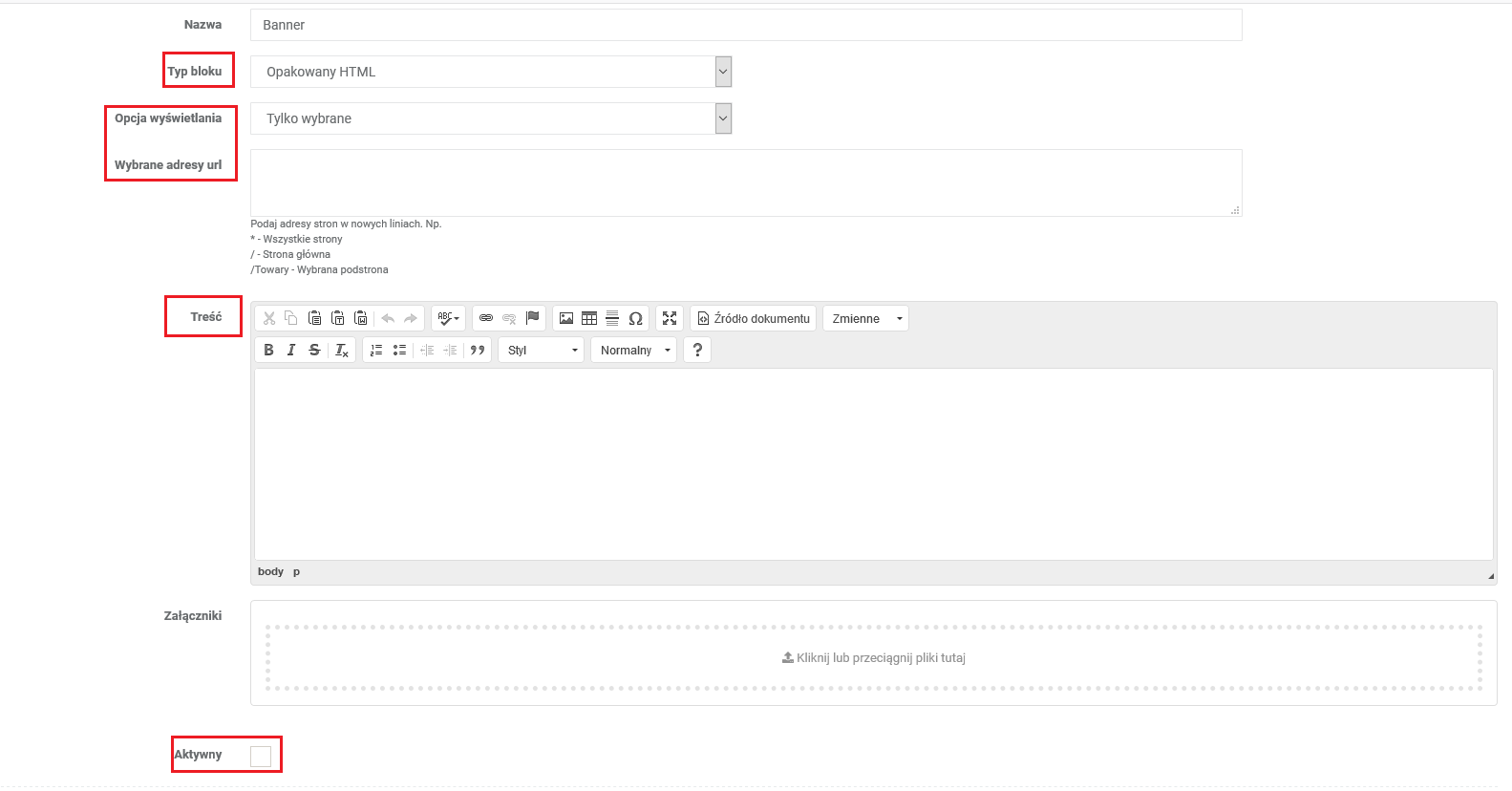The image size is (1512, 791).
Task: Apply block quote formatting
Action: [x=478, y=351]
